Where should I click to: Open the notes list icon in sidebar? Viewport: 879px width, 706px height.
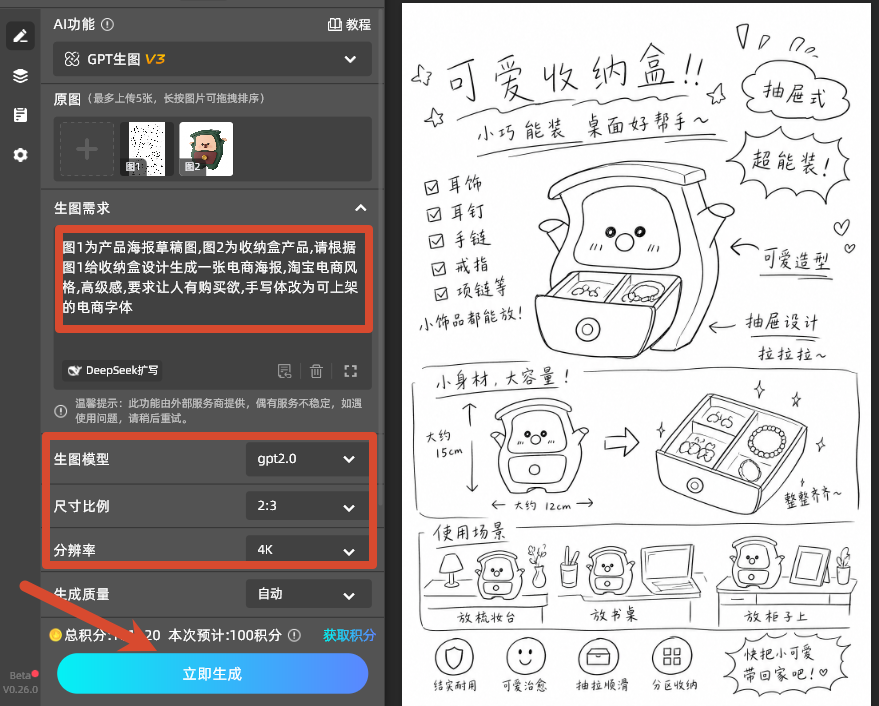click(x=21, y=115)
